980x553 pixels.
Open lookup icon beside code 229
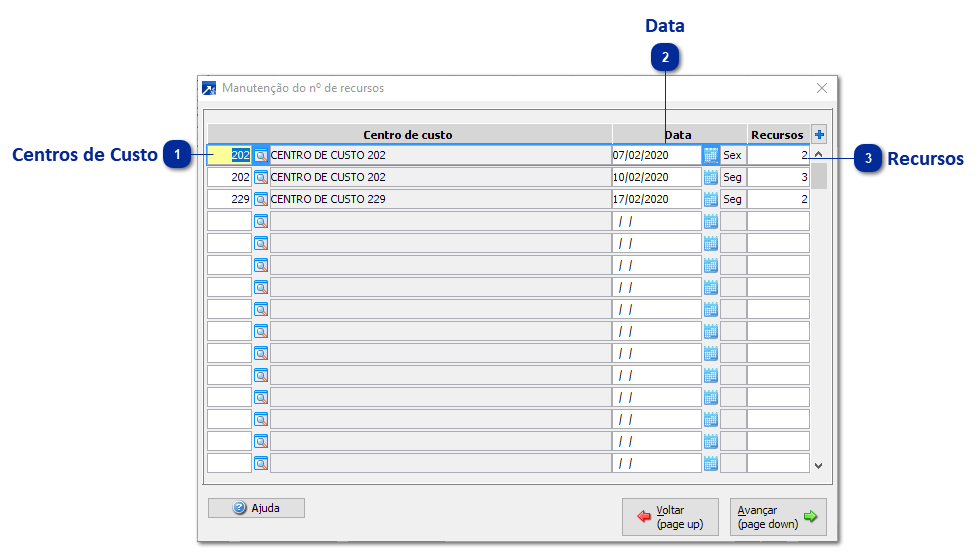[x=261, y=199]
